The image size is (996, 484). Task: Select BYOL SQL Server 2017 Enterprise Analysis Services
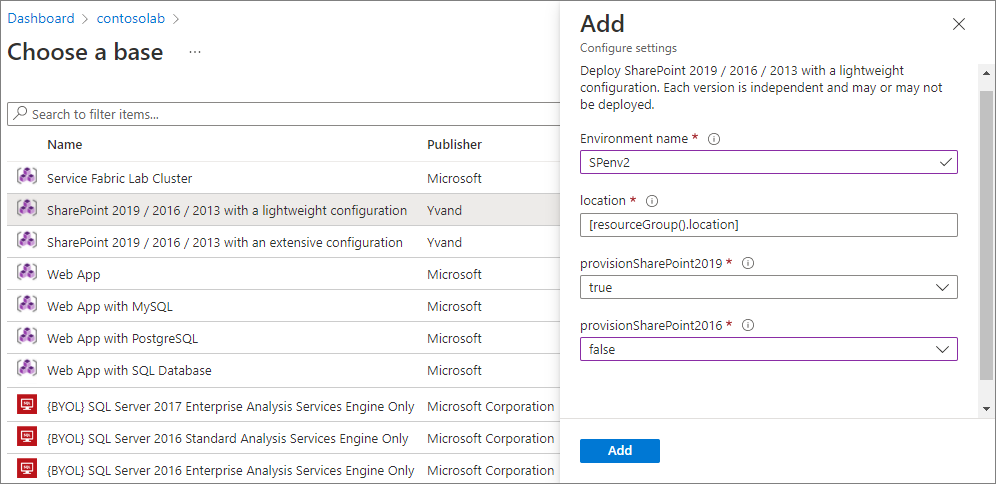click(x=231, y=406)
